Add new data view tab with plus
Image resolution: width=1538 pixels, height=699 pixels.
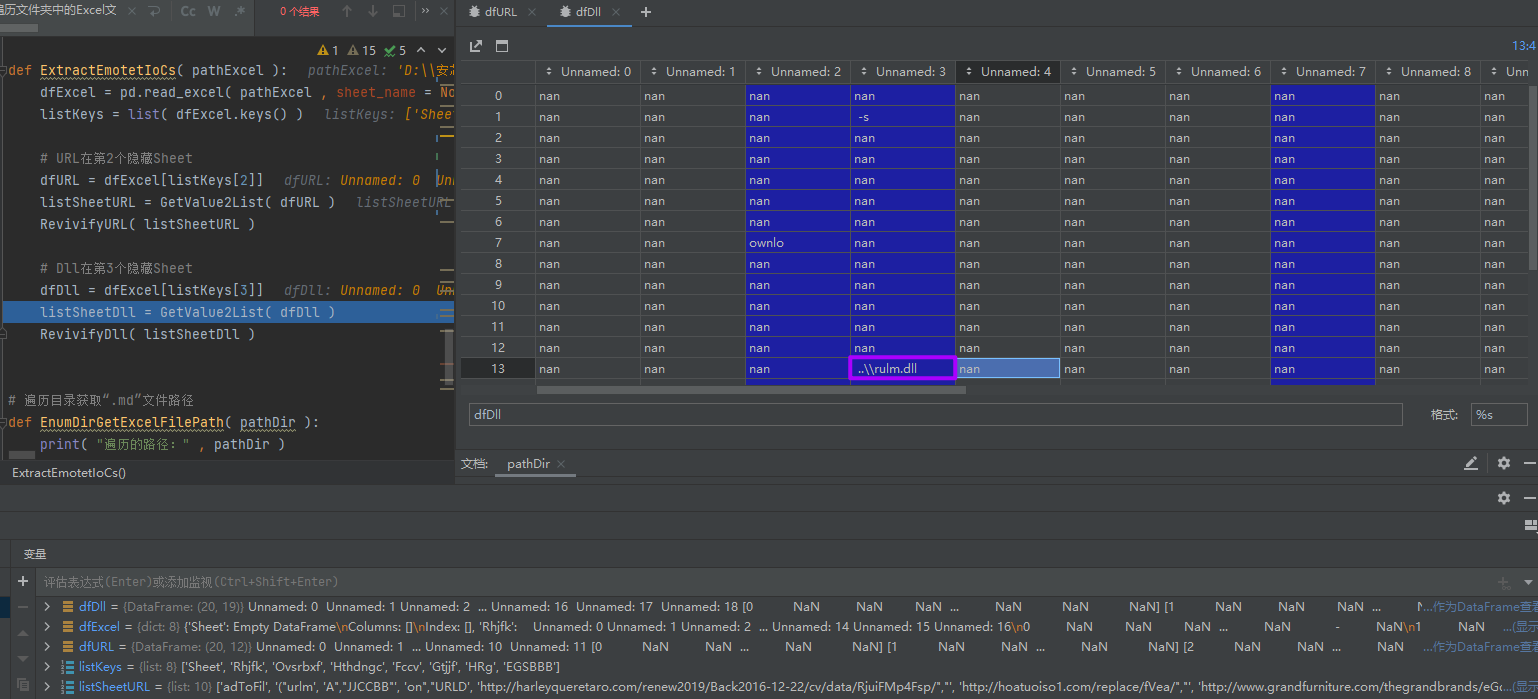pos(646,12)
